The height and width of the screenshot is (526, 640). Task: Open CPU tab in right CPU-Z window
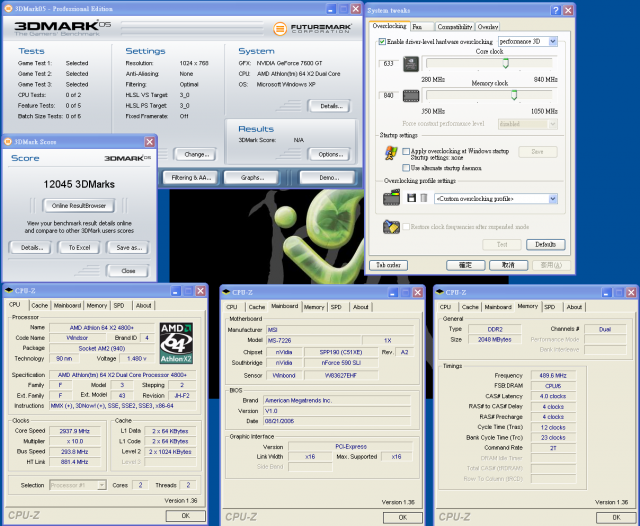click(445, 307)
